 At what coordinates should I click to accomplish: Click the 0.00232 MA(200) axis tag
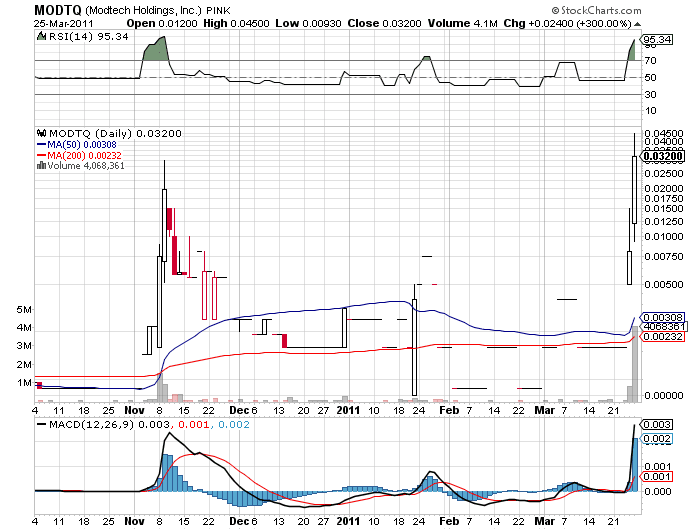663,337
